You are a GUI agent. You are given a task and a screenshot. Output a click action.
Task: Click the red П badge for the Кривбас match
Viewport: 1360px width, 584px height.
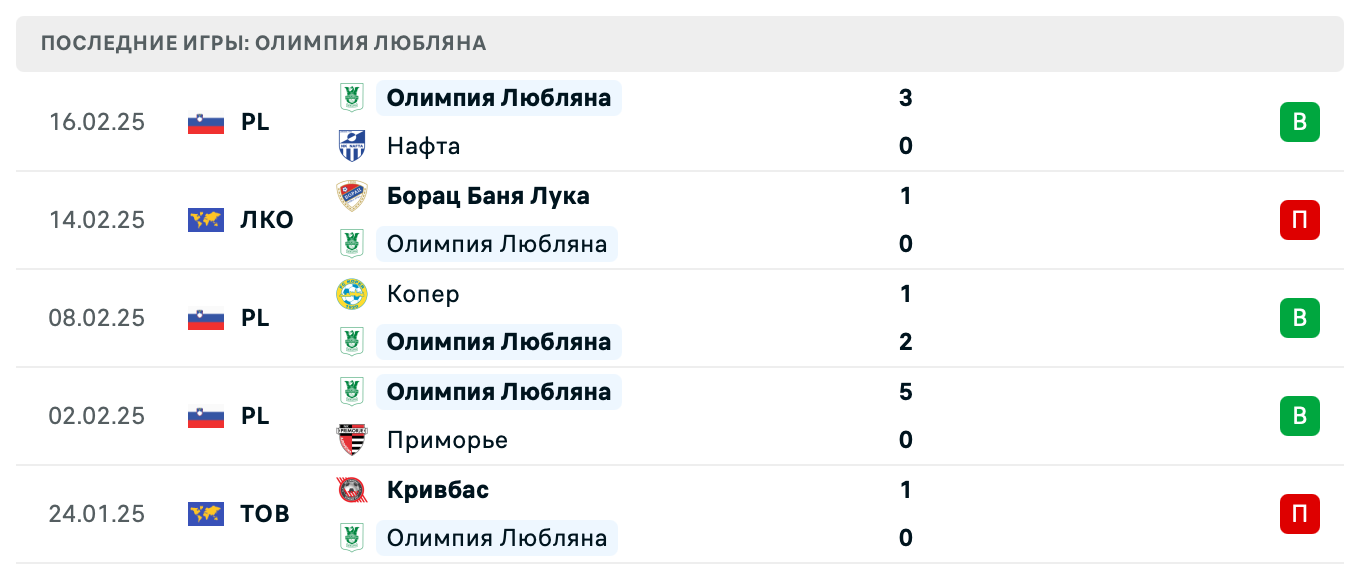click(x=1299, y=514)
